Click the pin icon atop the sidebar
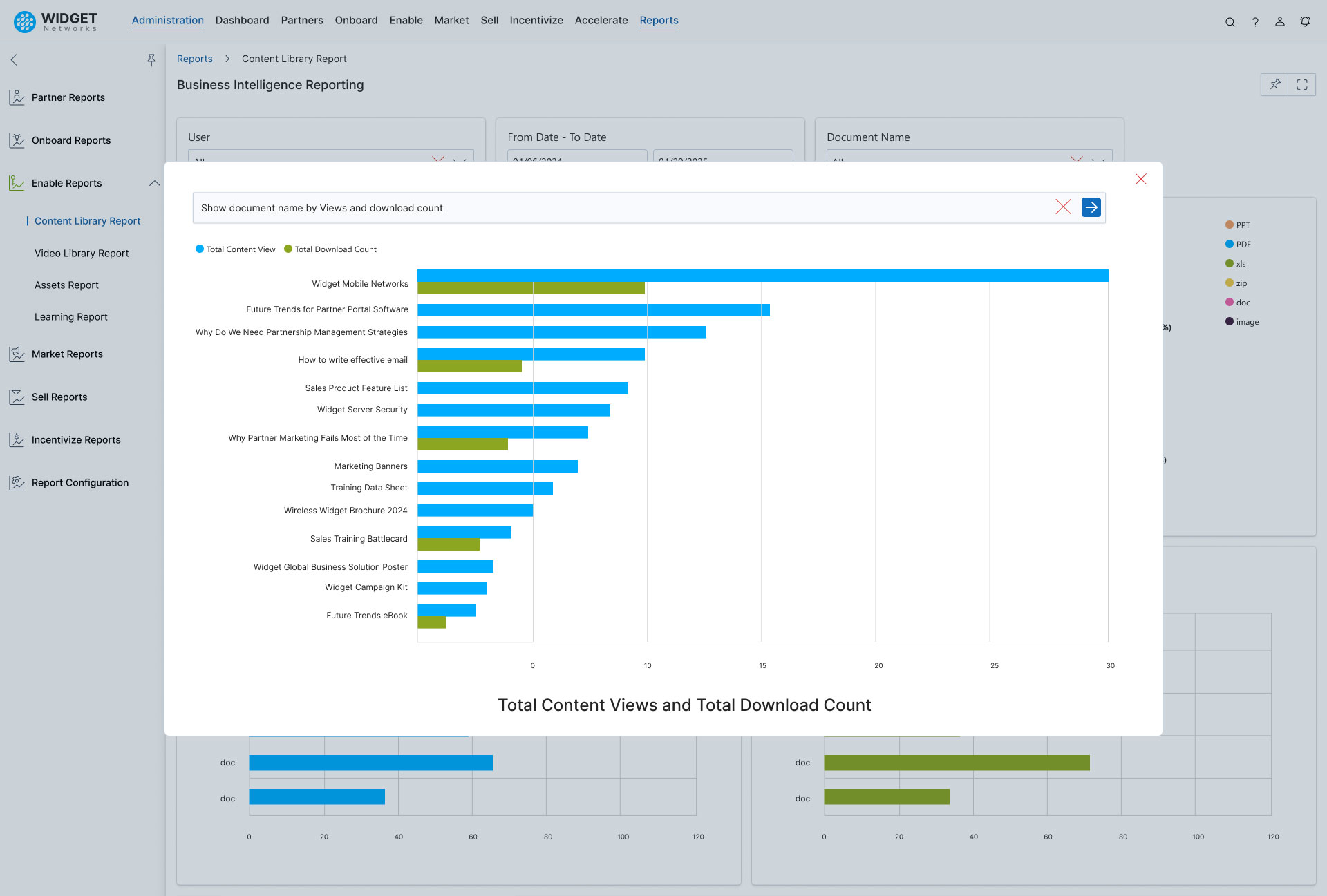Image resolution: width=1327 pixels, height=896 pixels. (151, 60)
